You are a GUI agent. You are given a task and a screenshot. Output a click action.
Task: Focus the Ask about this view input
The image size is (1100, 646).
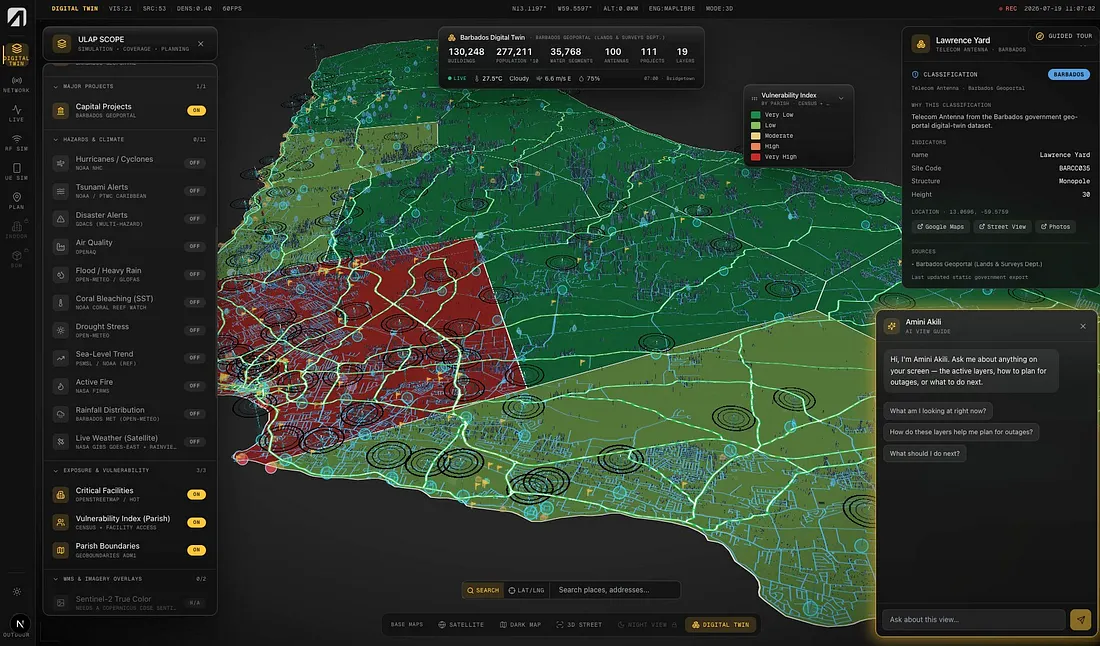click(x=974, y=619)
